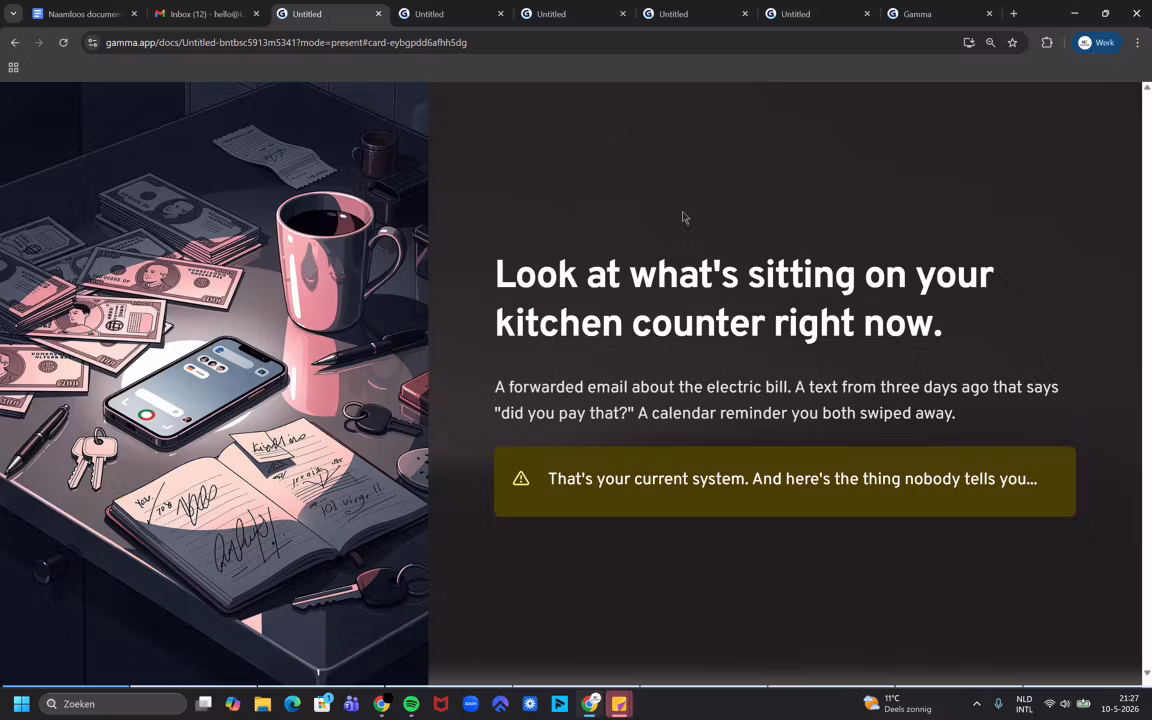Close the Naamloos document tab
The width and height of the screenshot is (1152, 720).
point(134,14)
